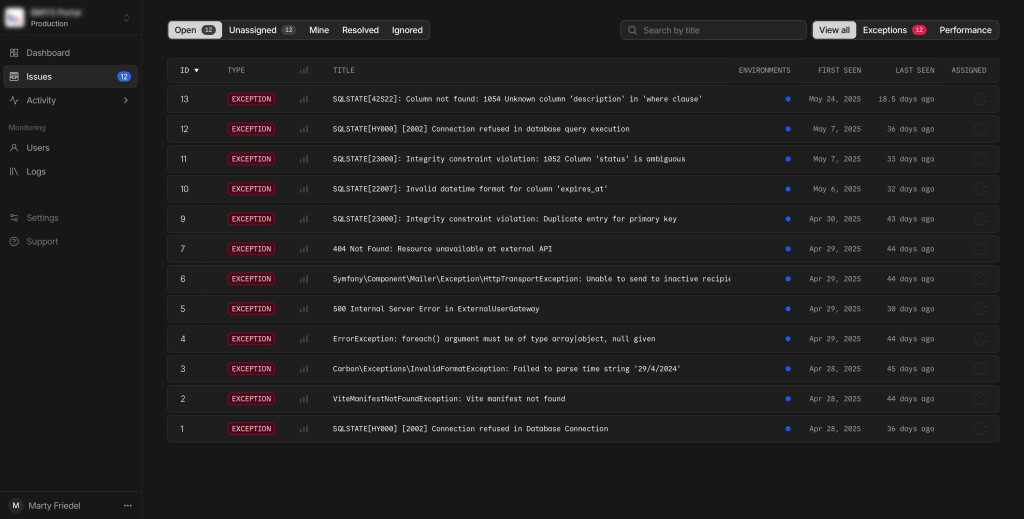
Task: Assign issue 3 via its assignee circle
Action: (980, 370)
